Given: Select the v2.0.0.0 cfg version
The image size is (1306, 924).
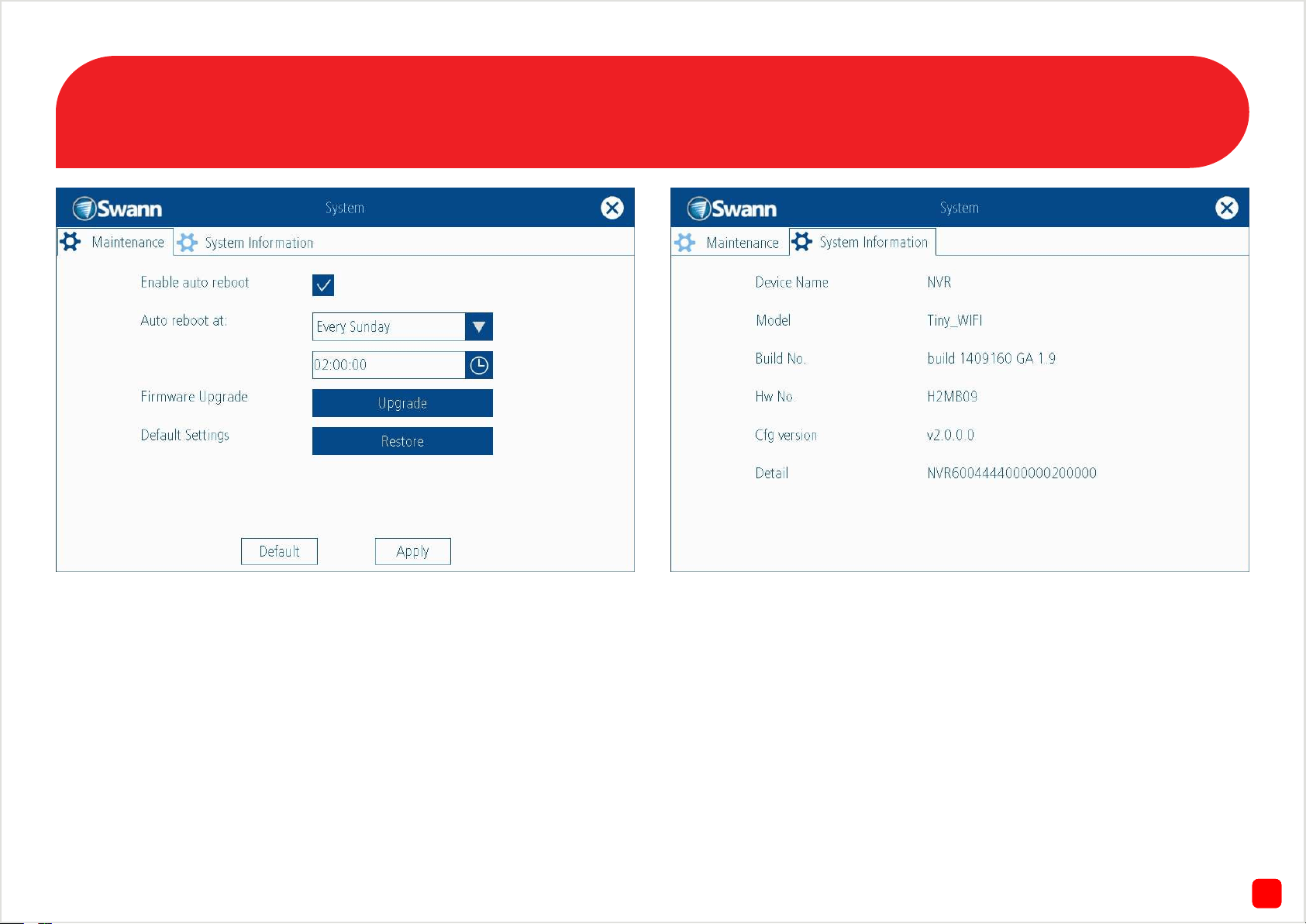Looking at the screenshot, I should (950, 435).
